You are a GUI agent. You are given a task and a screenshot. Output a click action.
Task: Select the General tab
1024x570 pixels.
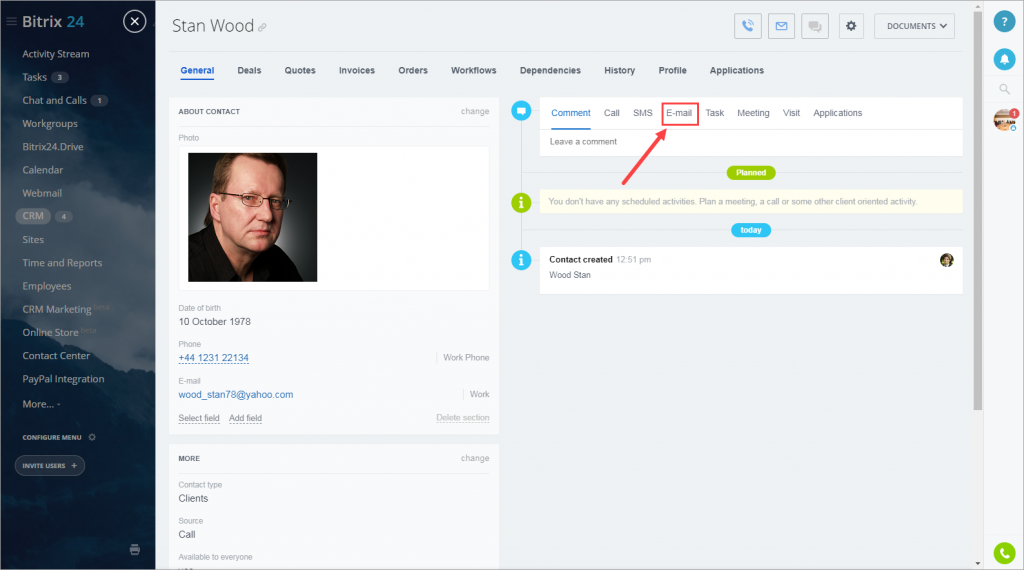point(197,71)
